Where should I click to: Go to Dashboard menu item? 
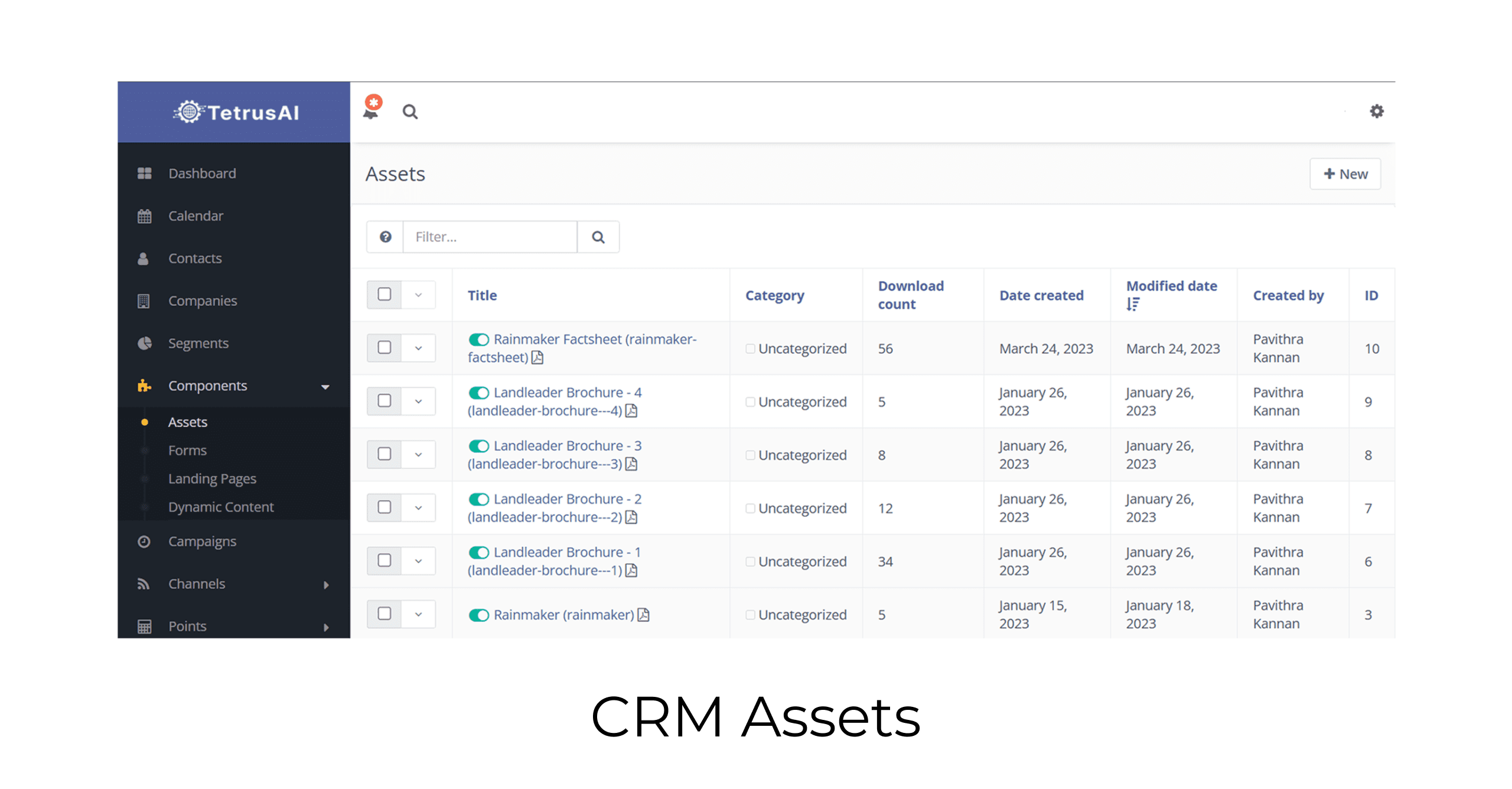(202, 173)
